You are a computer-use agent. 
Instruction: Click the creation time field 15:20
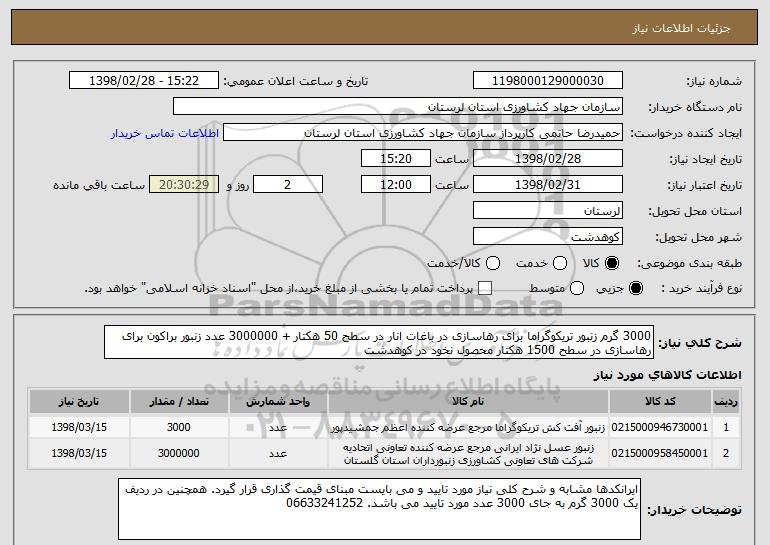(396, 159)
